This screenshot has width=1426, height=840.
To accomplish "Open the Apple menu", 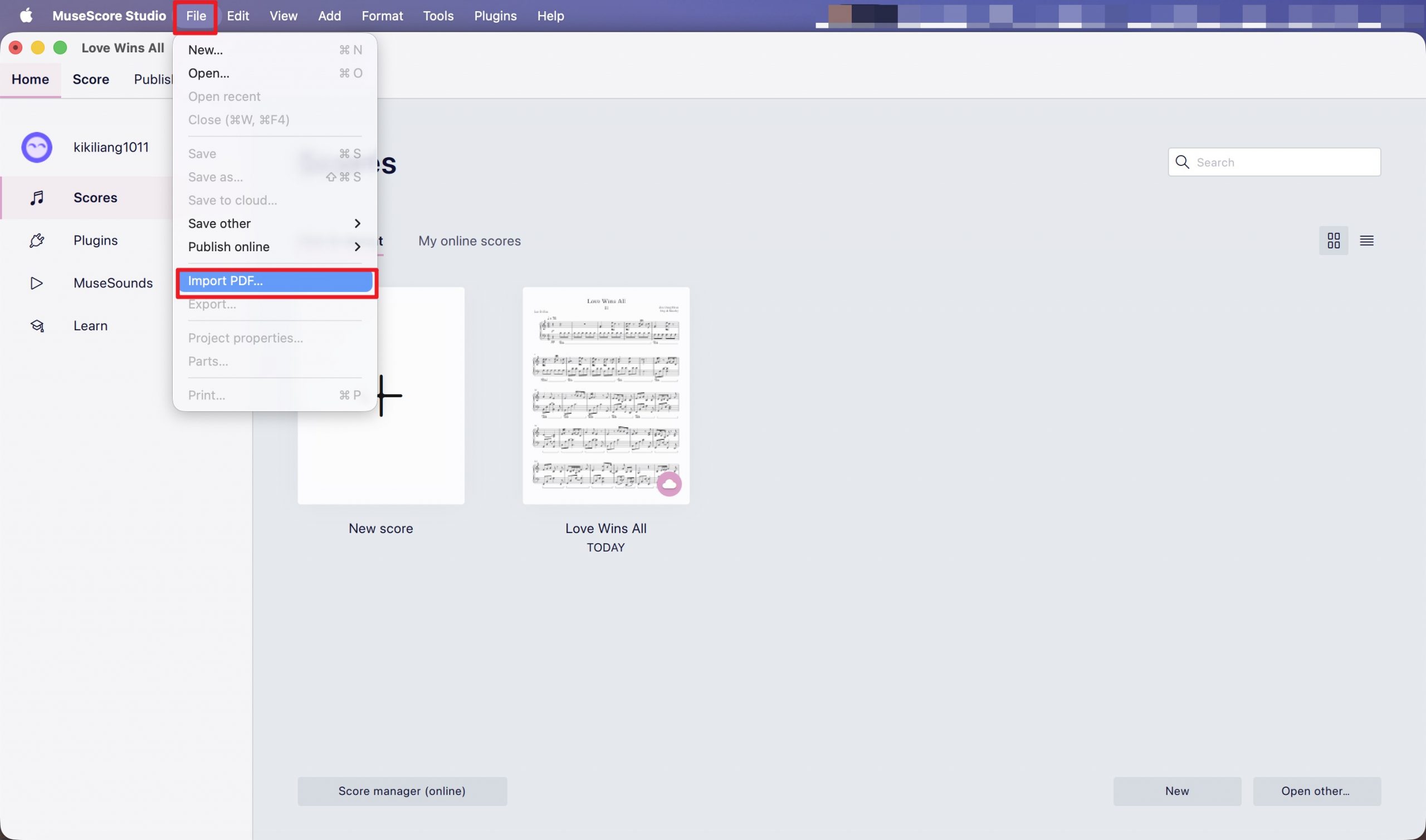I will coord(26,15).
